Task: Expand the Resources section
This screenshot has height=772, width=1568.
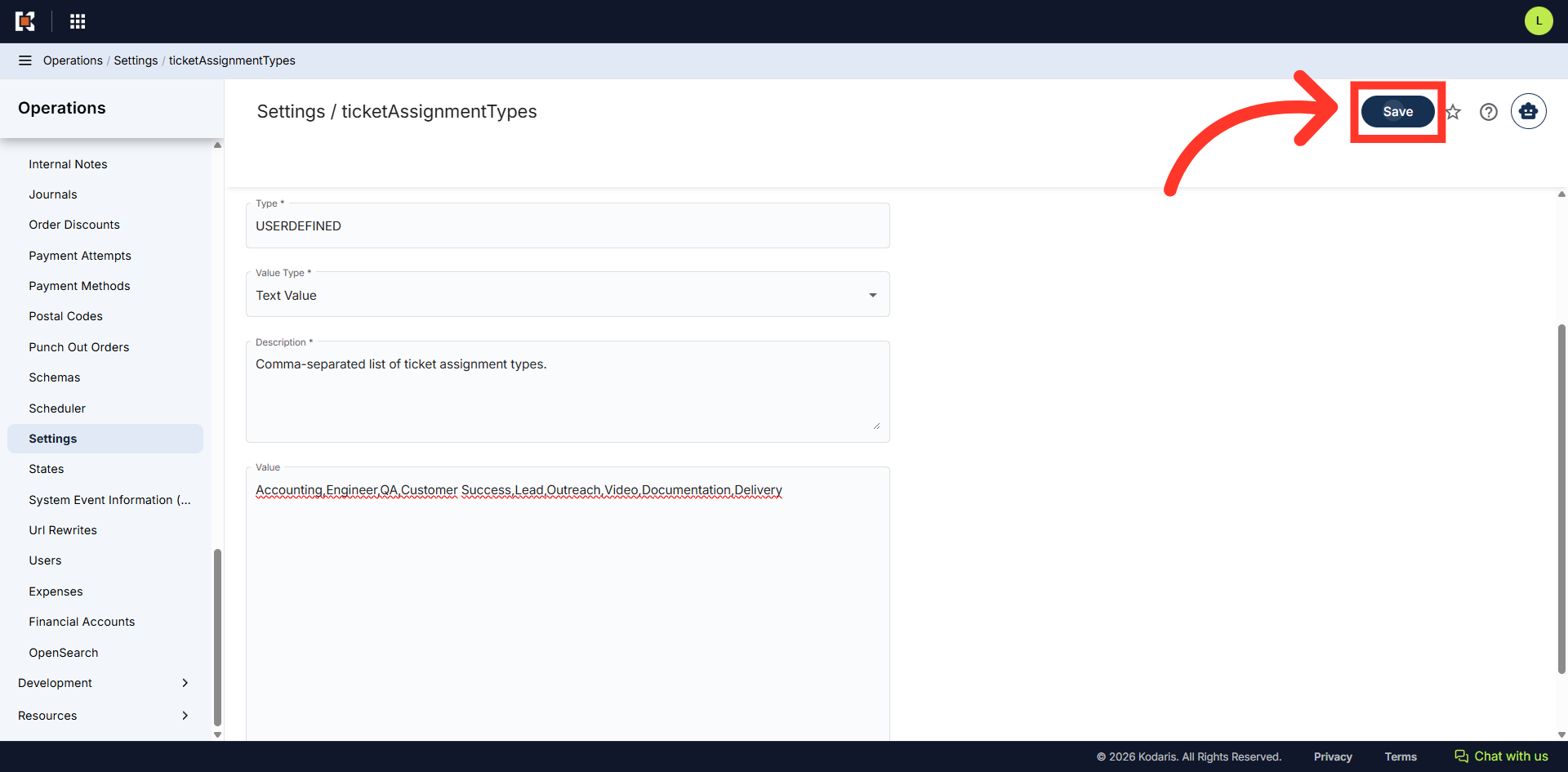Action: pyautogui.click(x=104, y=716)
